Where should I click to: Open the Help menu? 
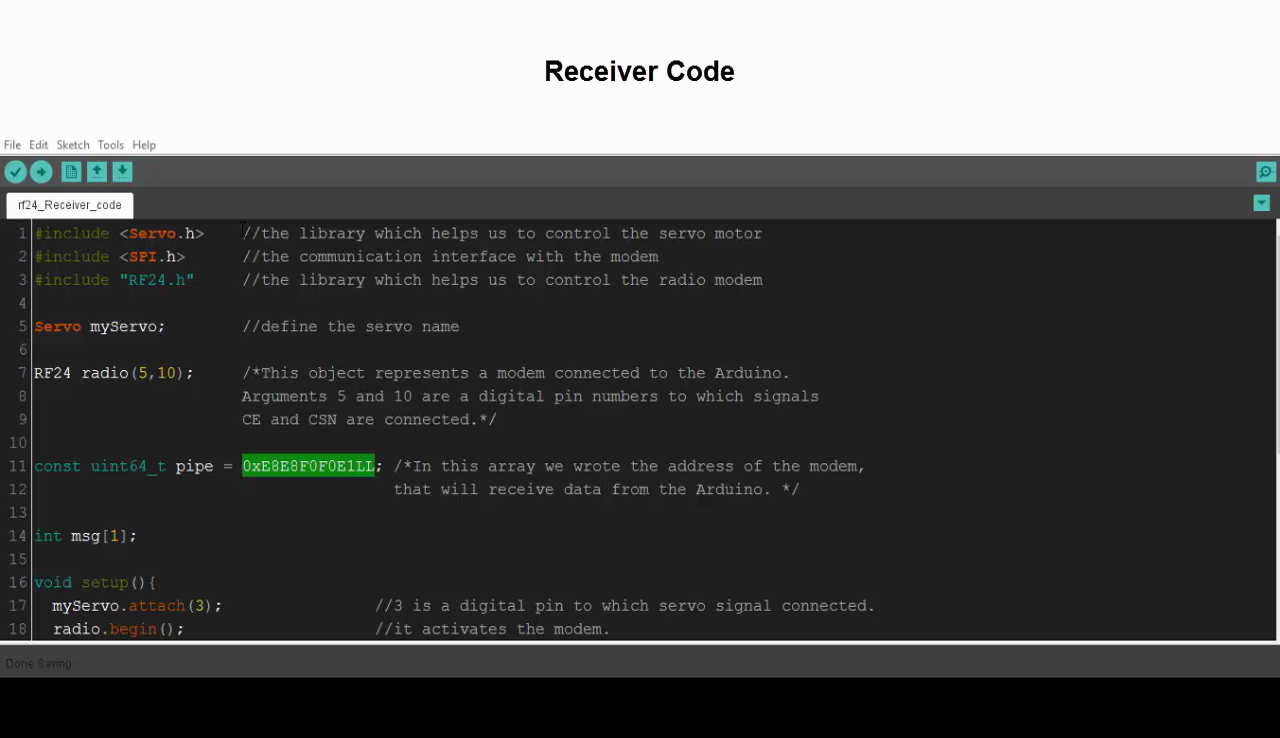coord(144,145)
